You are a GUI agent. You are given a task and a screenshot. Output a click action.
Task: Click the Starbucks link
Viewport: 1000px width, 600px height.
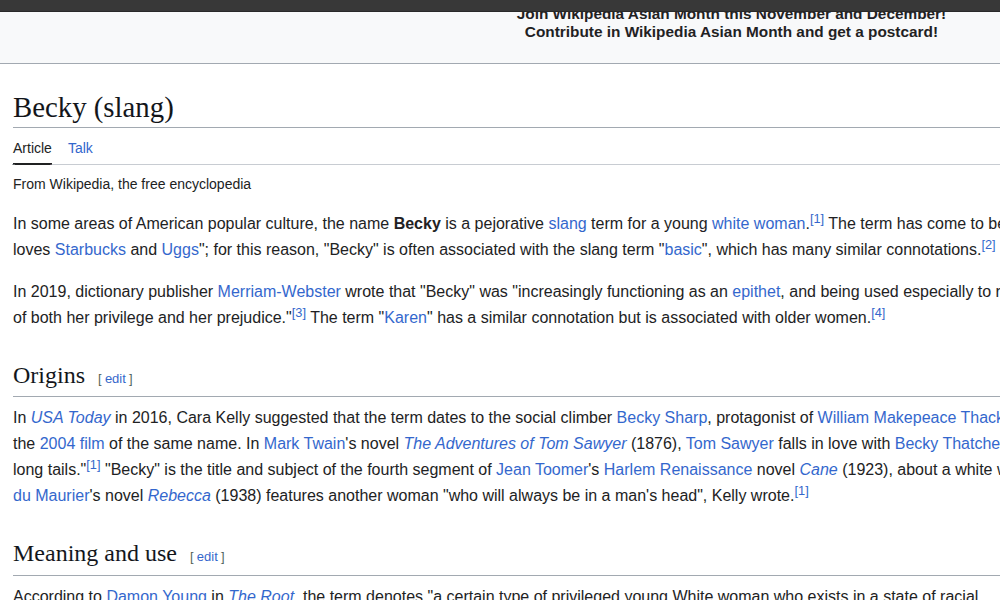(90, 250)
